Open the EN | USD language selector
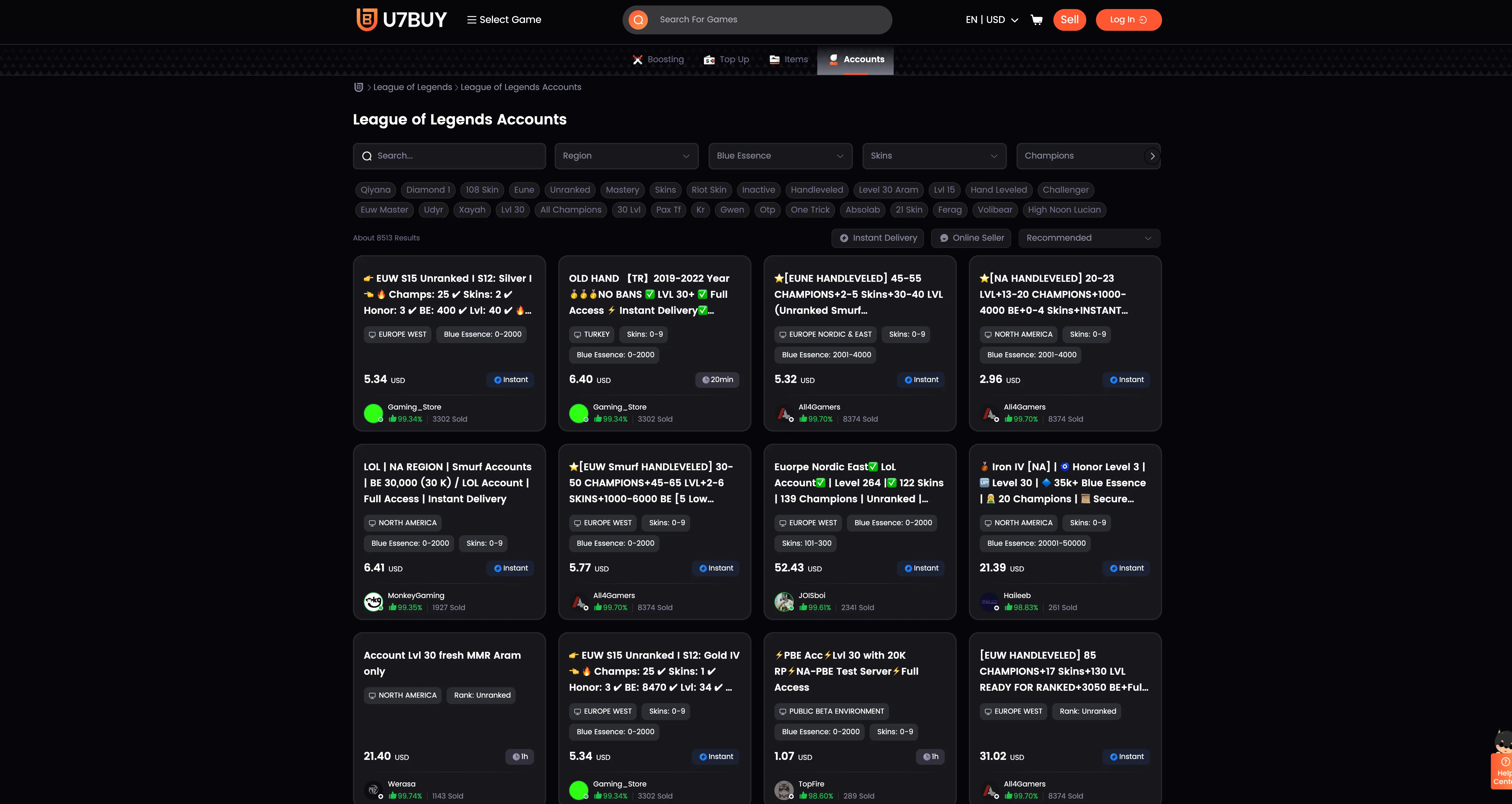 991,20
